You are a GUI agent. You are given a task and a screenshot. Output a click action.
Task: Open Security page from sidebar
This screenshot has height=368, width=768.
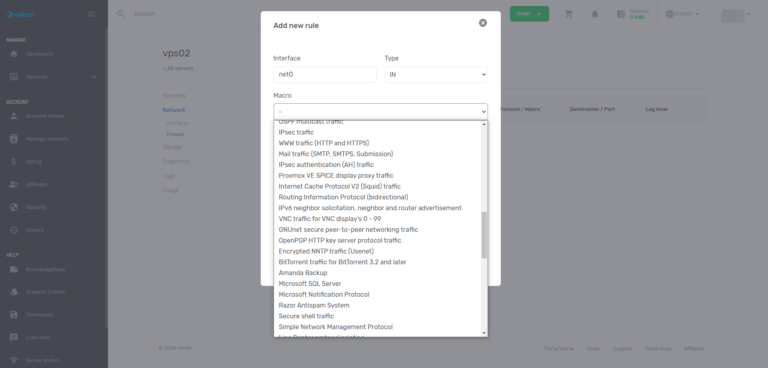(36, 207)
